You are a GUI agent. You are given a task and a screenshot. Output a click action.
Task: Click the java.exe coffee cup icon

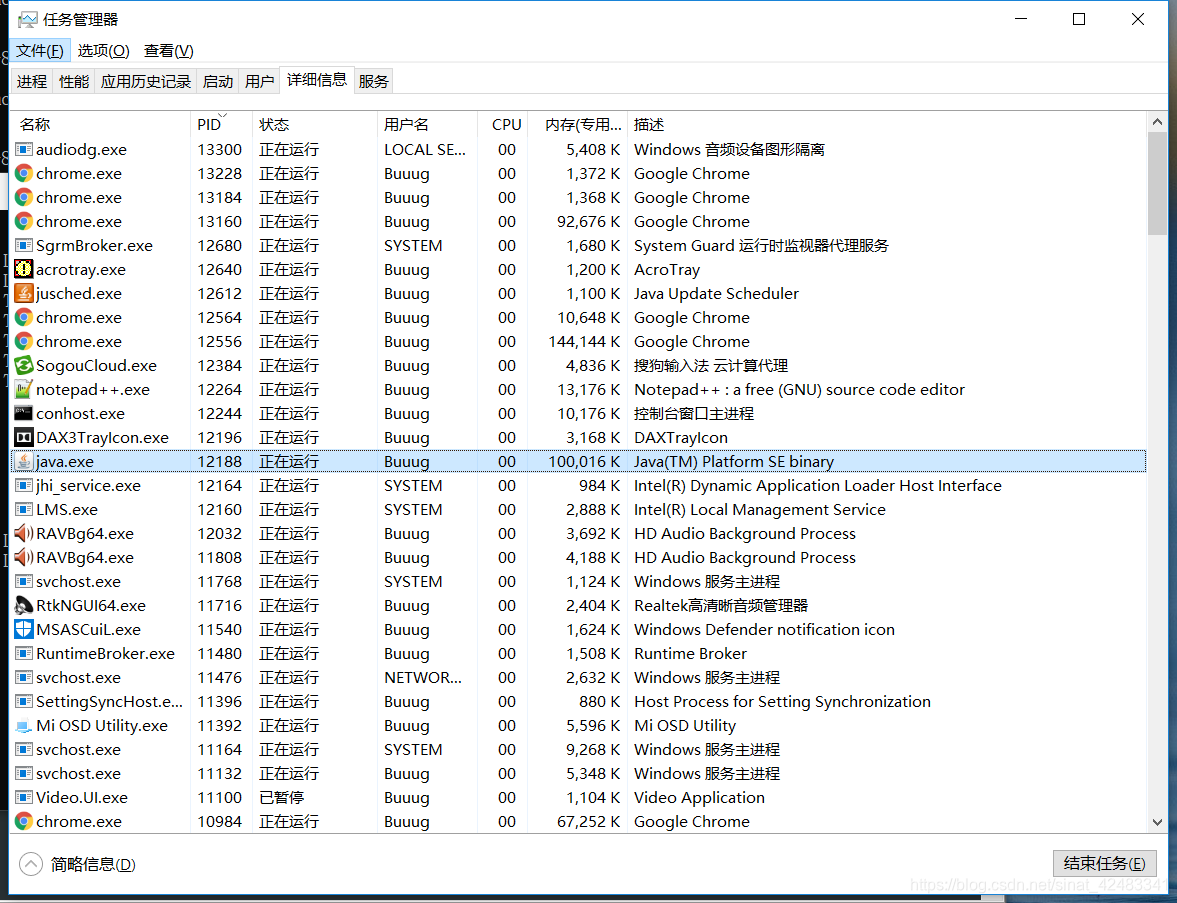point(24,462)
